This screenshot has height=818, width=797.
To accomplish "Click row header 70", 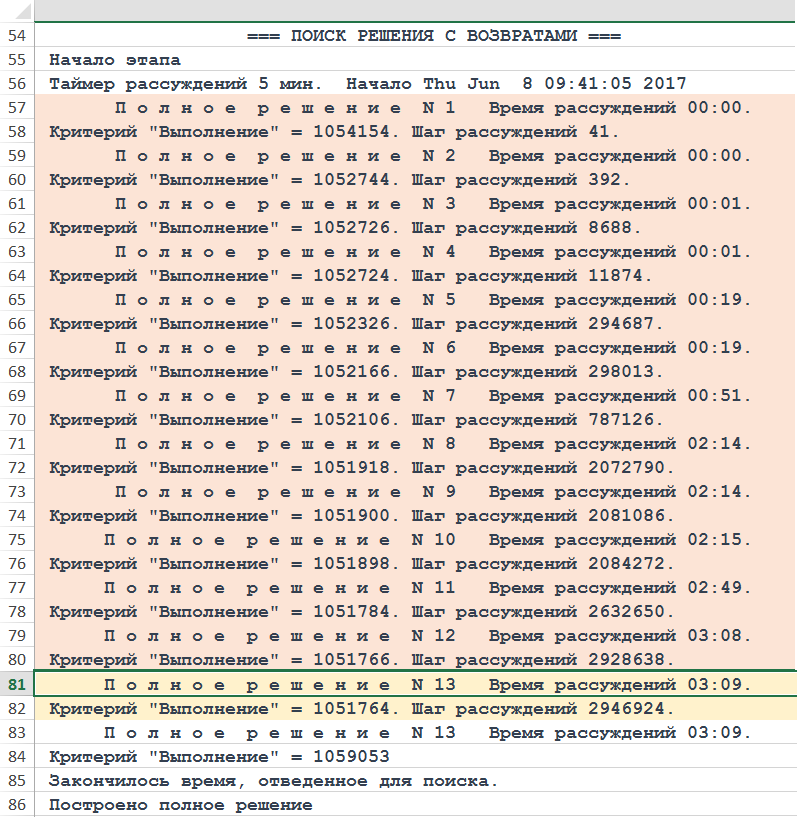I will click(16, 420).
